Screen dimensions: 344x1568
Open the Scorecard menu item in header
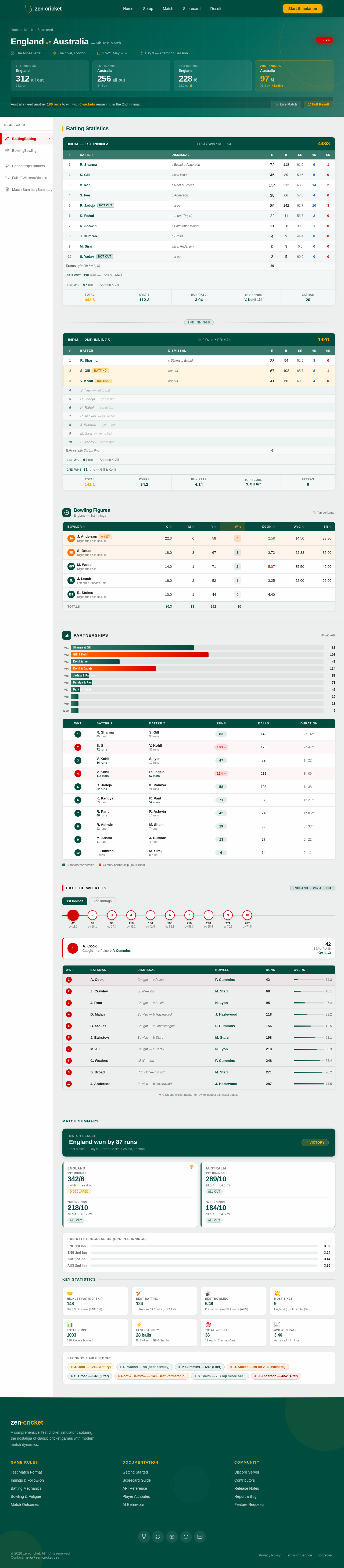click(192, 9)
